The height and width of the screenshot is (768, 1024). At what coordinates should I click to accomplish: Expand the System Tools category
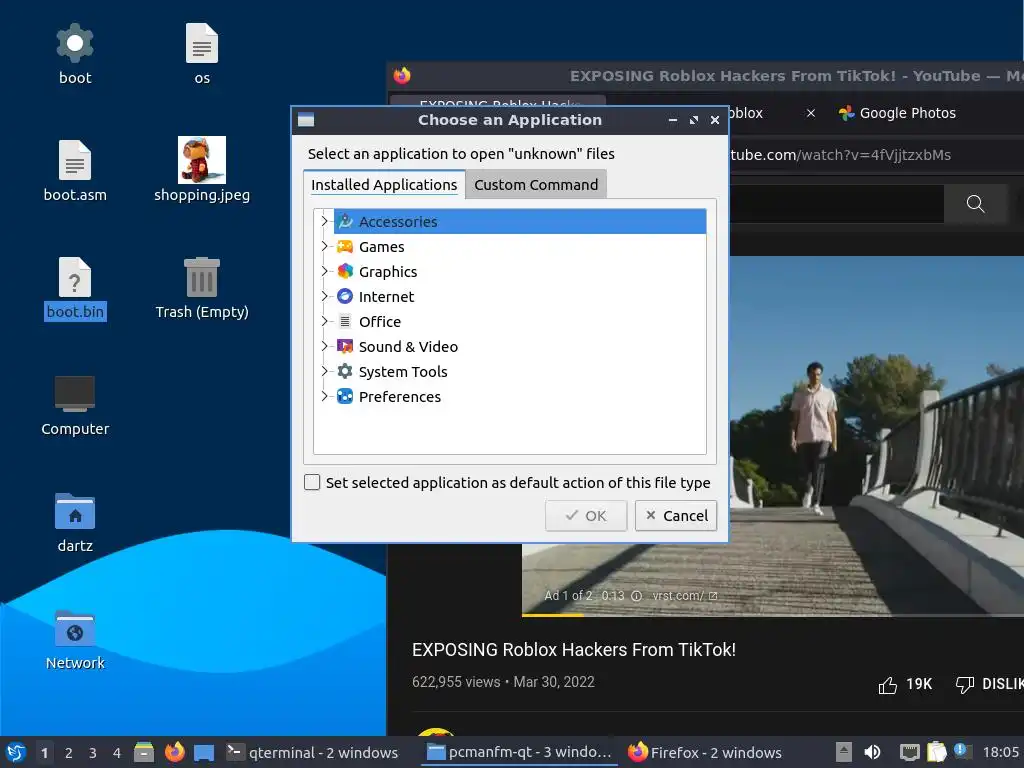tap(324, 371)
